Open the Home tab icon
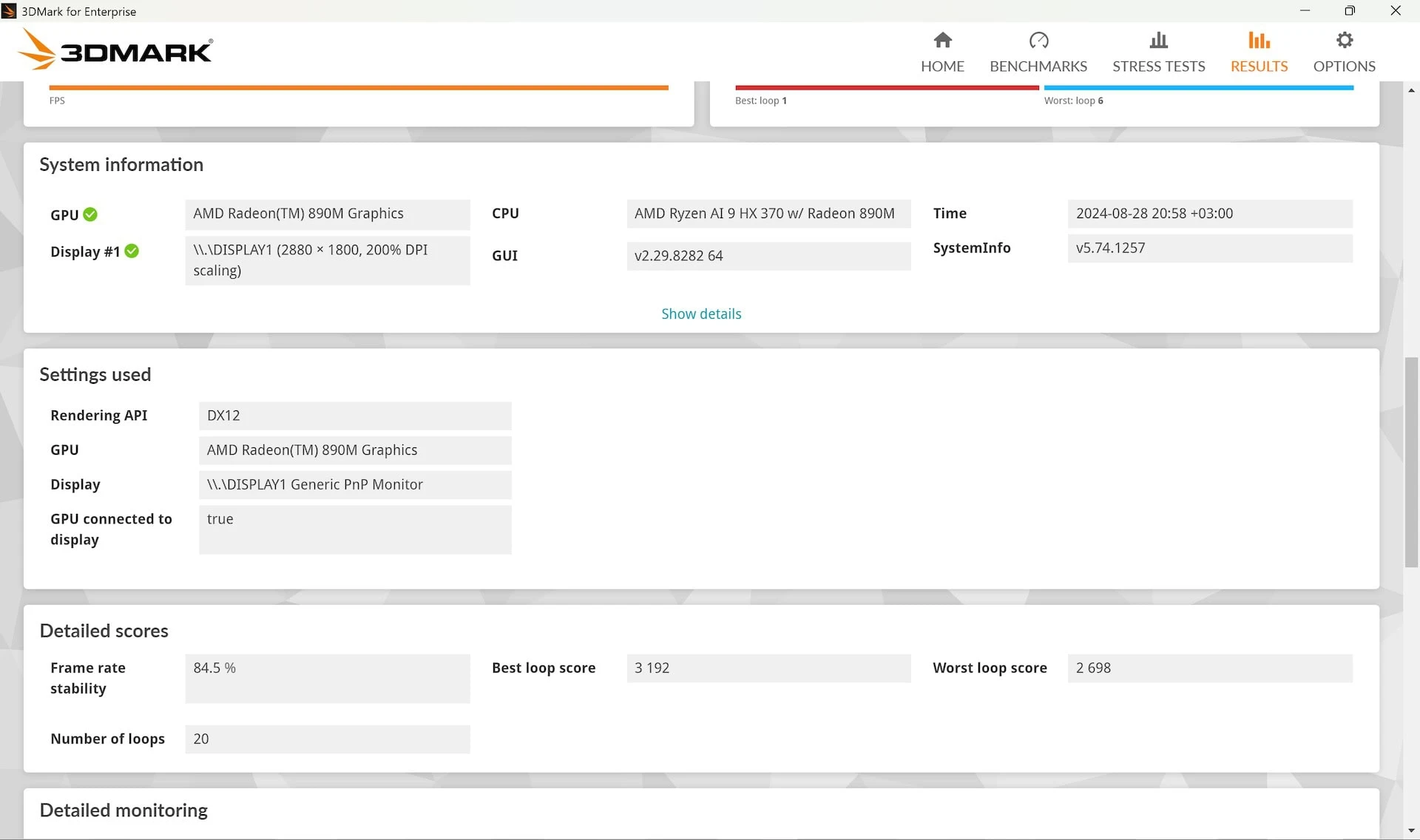Viewport: 1420px width, 840px height. (x=942, y=40)
